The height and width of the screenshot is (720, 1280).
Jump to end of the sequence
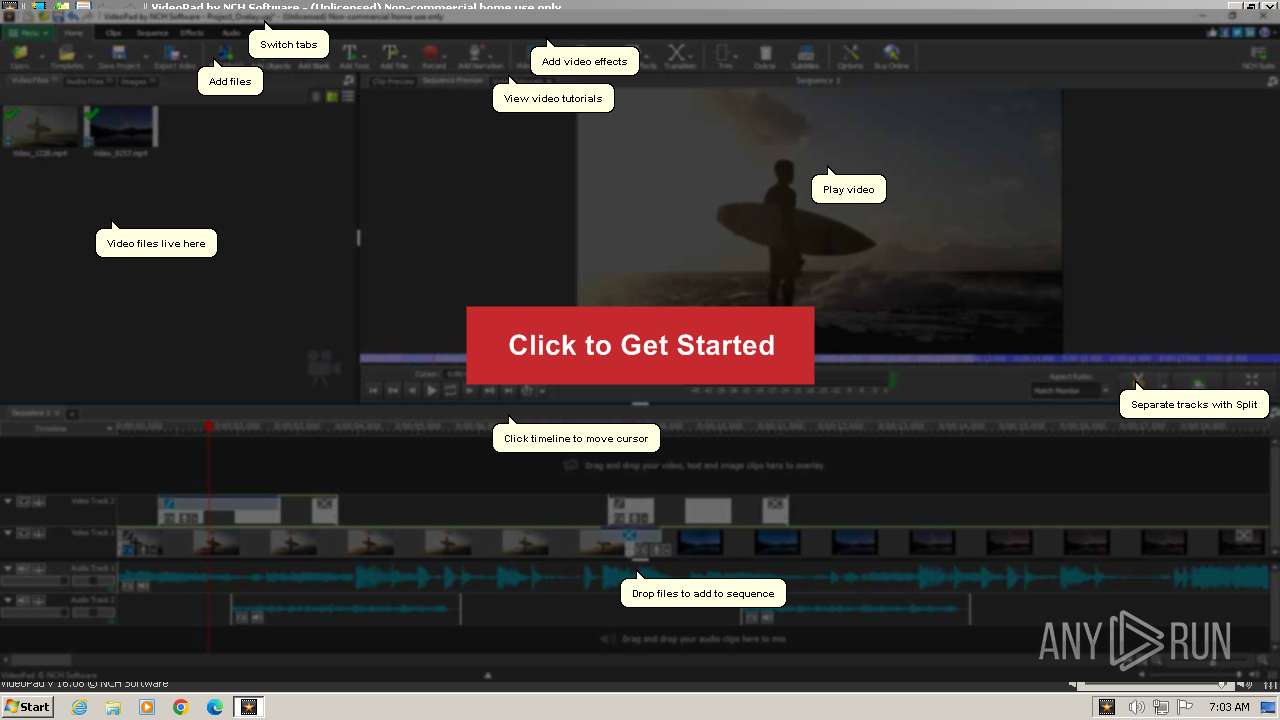(x=508, y=391)
